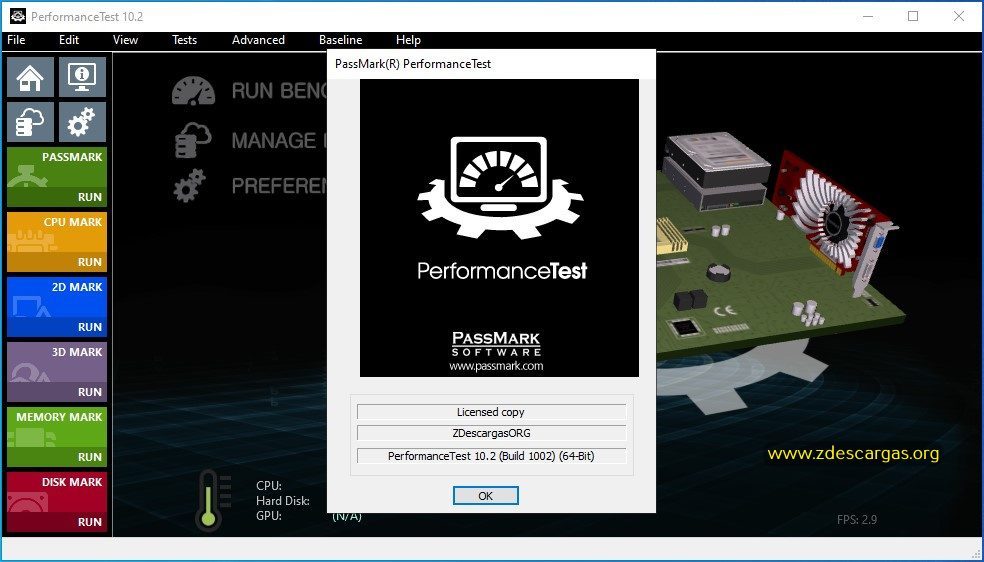Viewport: 984px width, 562px height.
Task: Open the Baseline menu
Action: pos(340,40)
